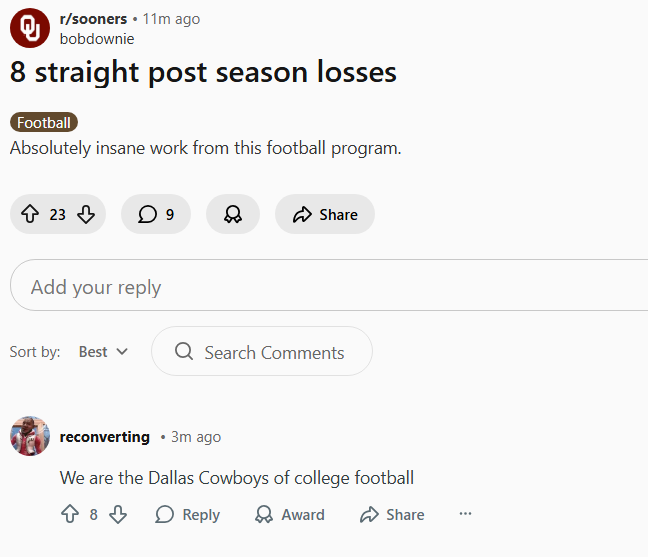Viewport: 648px width, 557px height.
Task: Select the Football flair tag
Action: pos(44,123)
